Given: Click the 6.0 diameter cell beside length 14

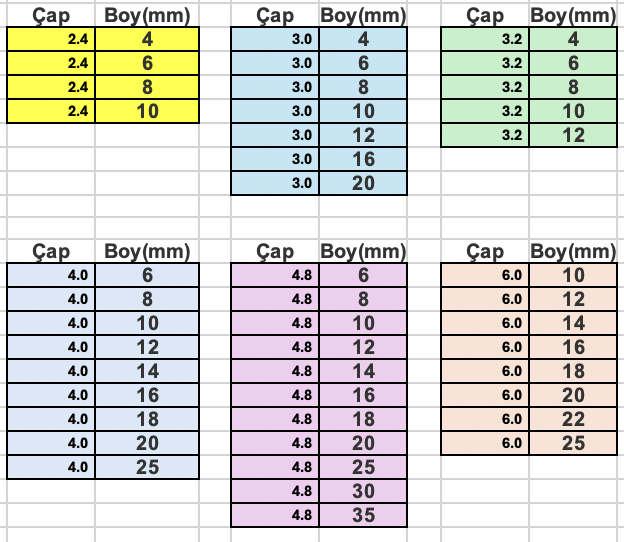Looking at the screenshot, I should (x=485, y=323).
